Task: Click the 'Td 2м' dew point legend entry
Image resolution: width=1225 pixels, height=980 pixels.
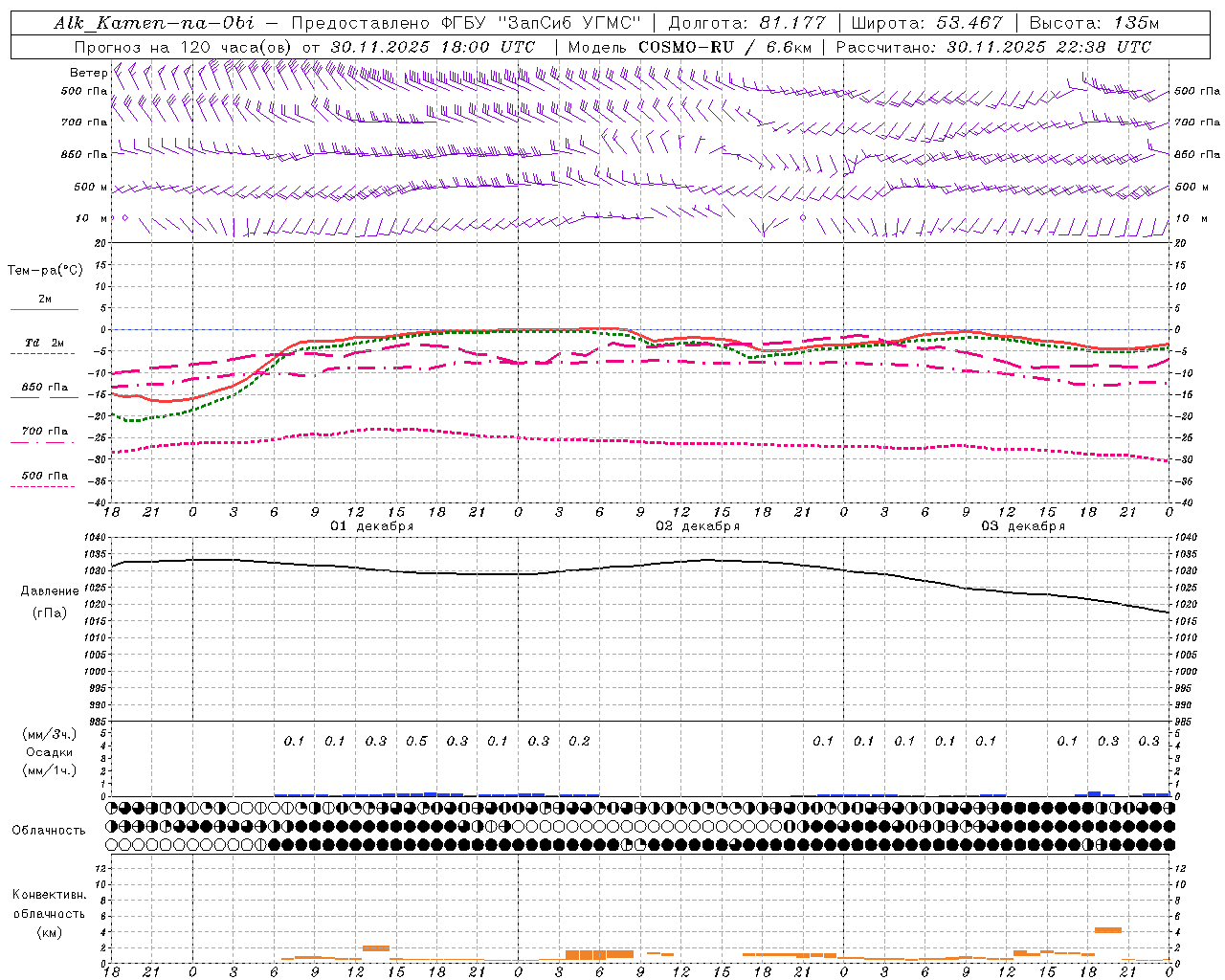Action: click(x=45, y=343)
